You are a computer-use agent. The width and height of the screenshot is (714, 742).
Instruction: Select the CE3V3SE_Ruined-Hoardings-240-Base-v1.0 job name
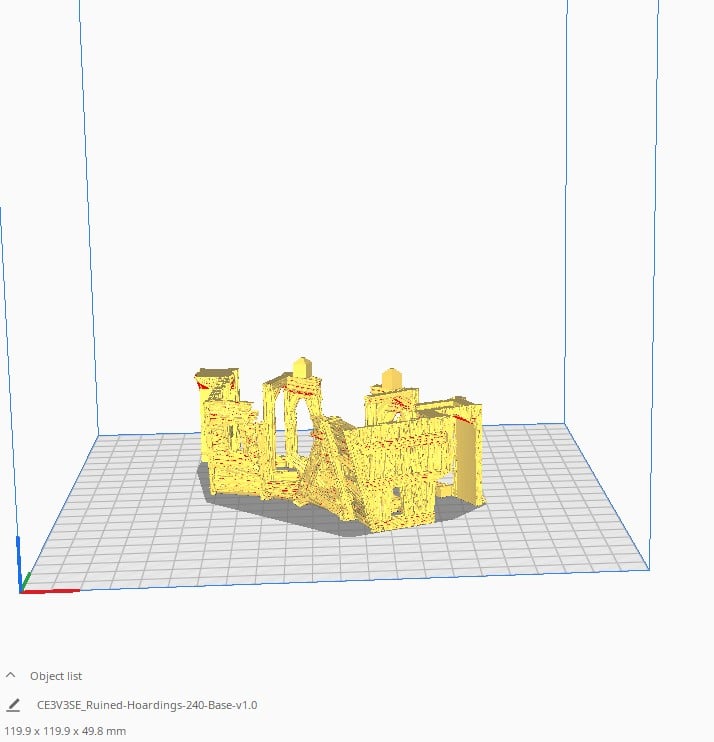[x=146, y=705]
